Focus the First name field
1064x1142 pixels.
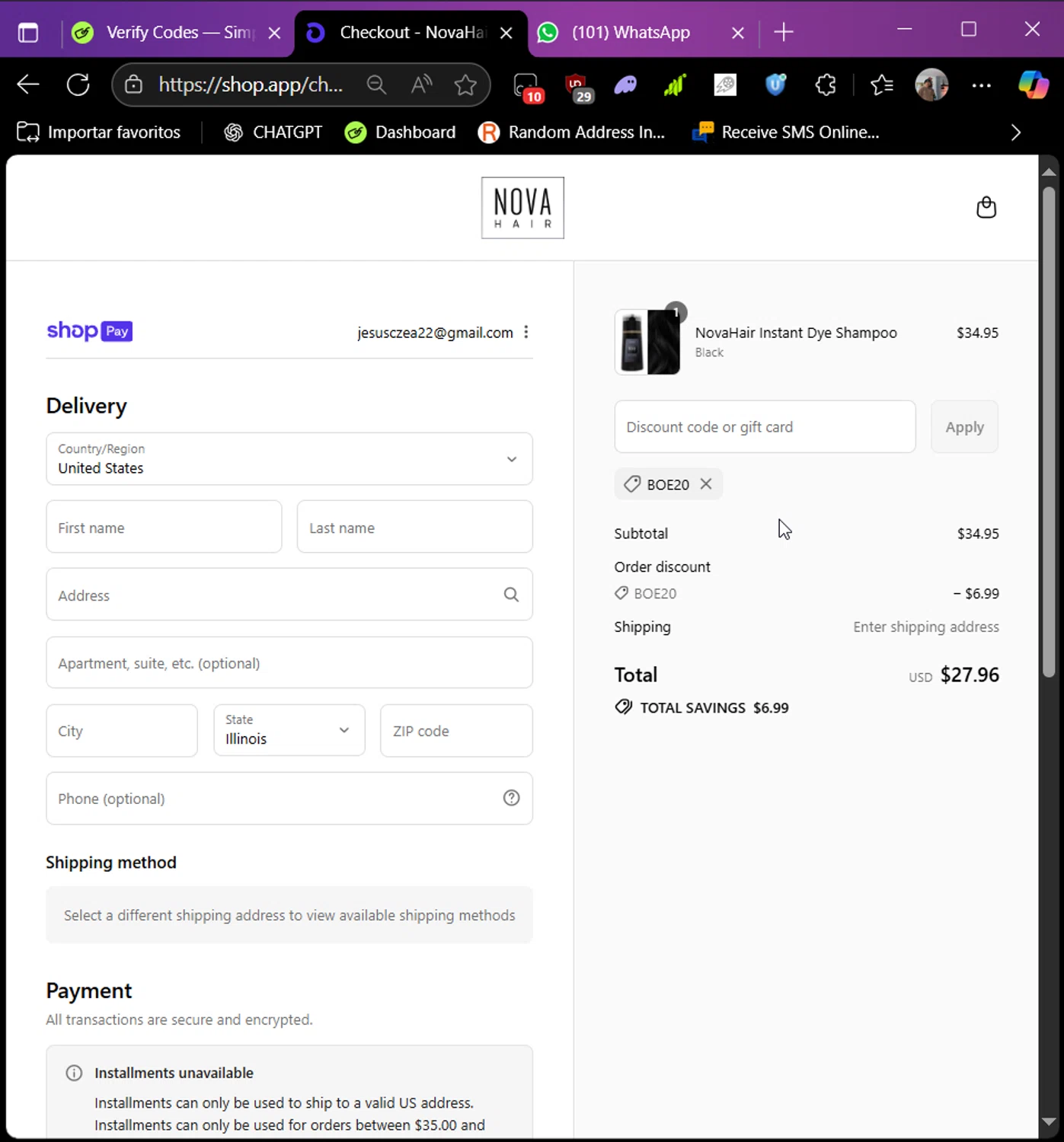pyautogui.click(x=164, y=527)
